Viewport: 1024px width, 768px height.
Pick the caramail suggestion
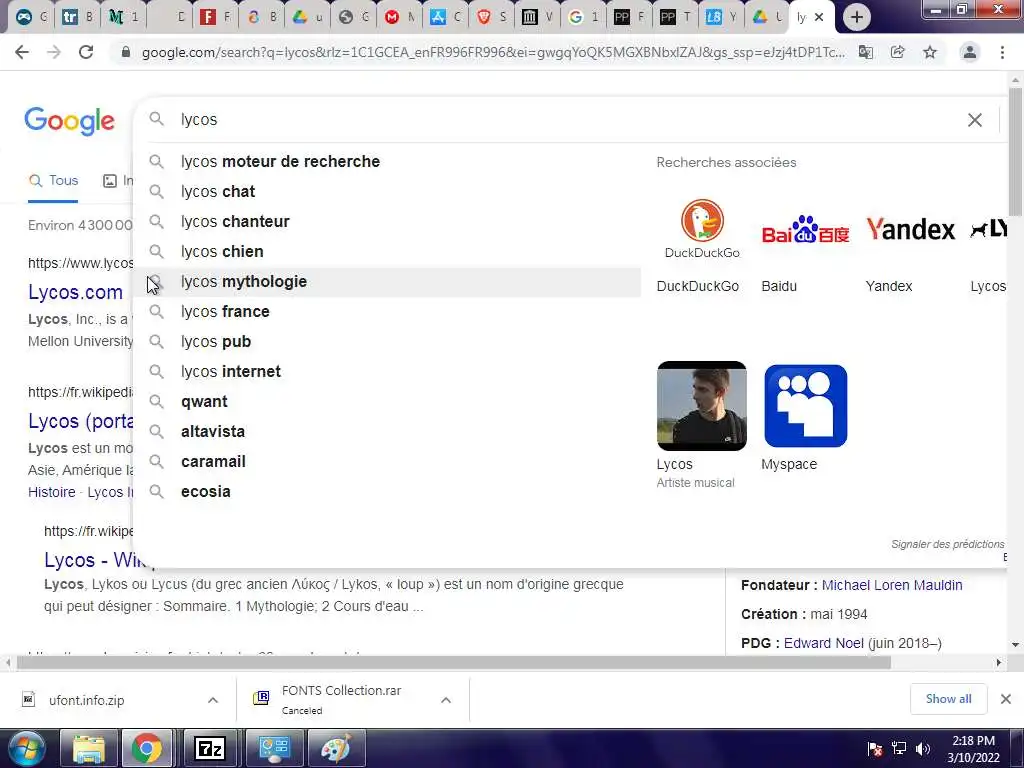pos(387,462)
